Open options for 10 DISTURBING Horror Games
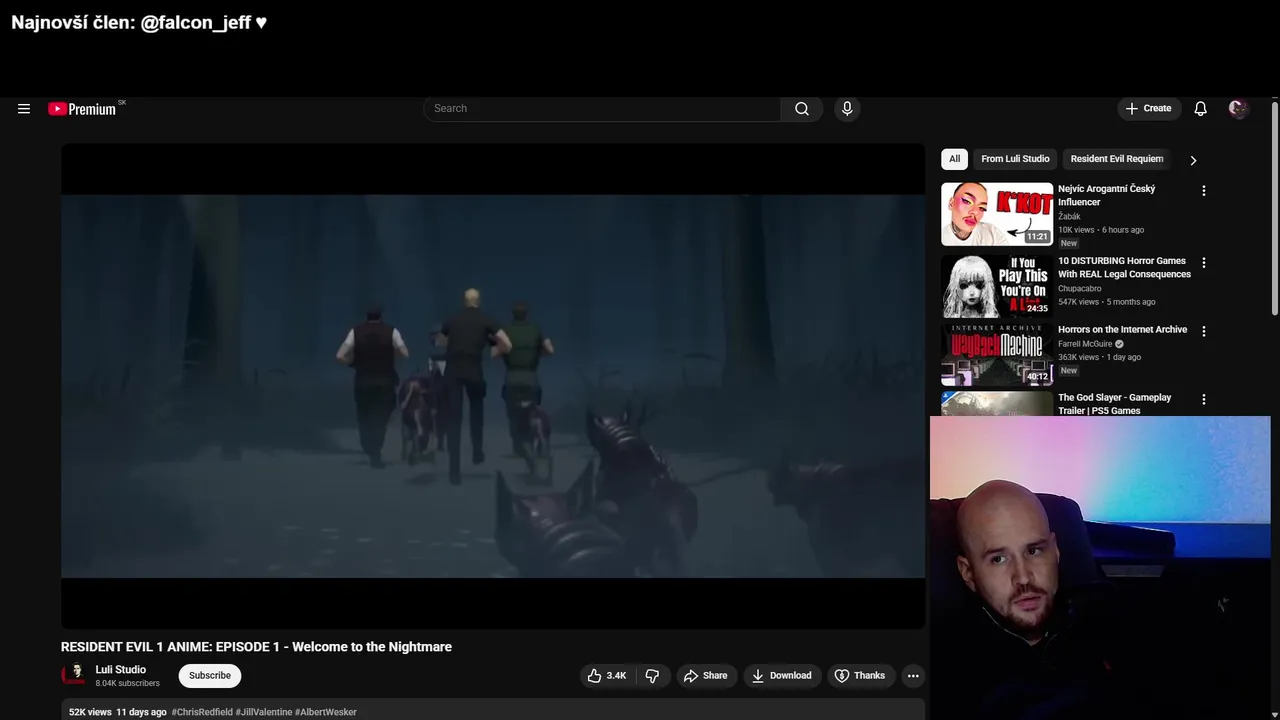This screenshot has width=1280, height=720. (1204, 263)
